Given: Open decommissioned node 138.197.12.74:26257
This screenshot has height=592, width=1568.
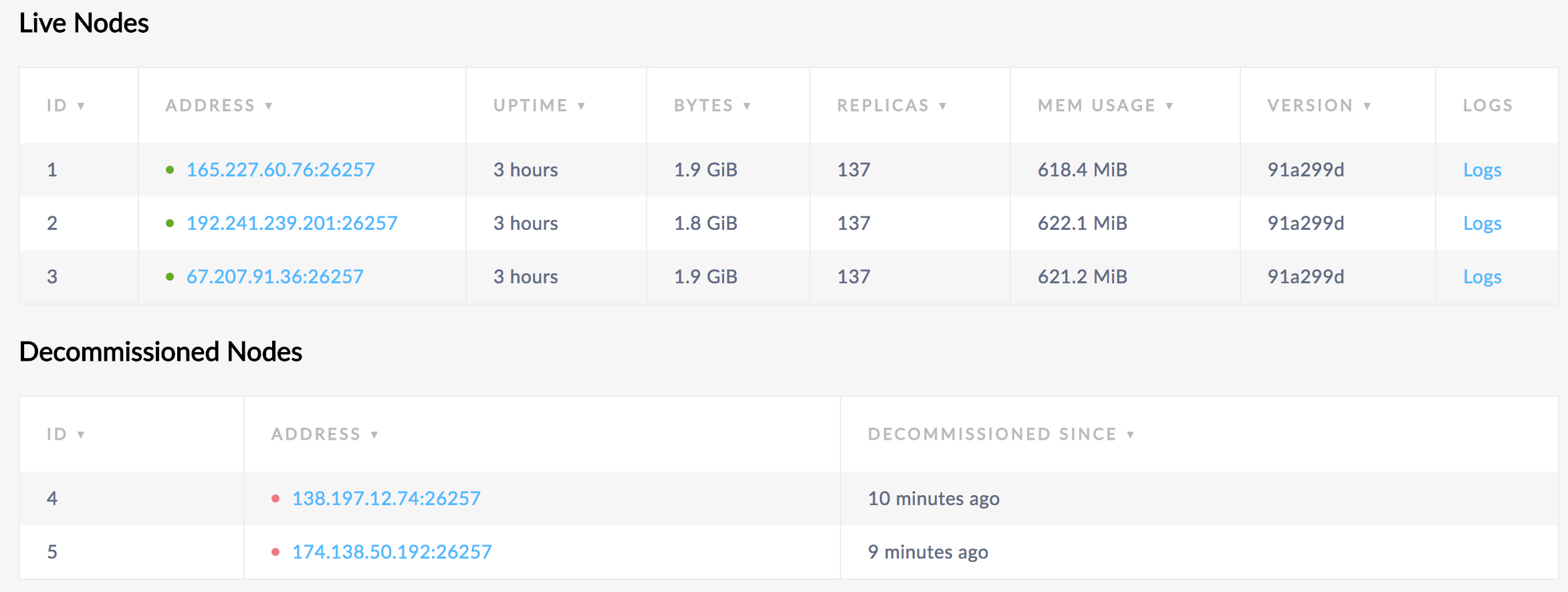Looking at the screenshot, I should coord(386,498).
